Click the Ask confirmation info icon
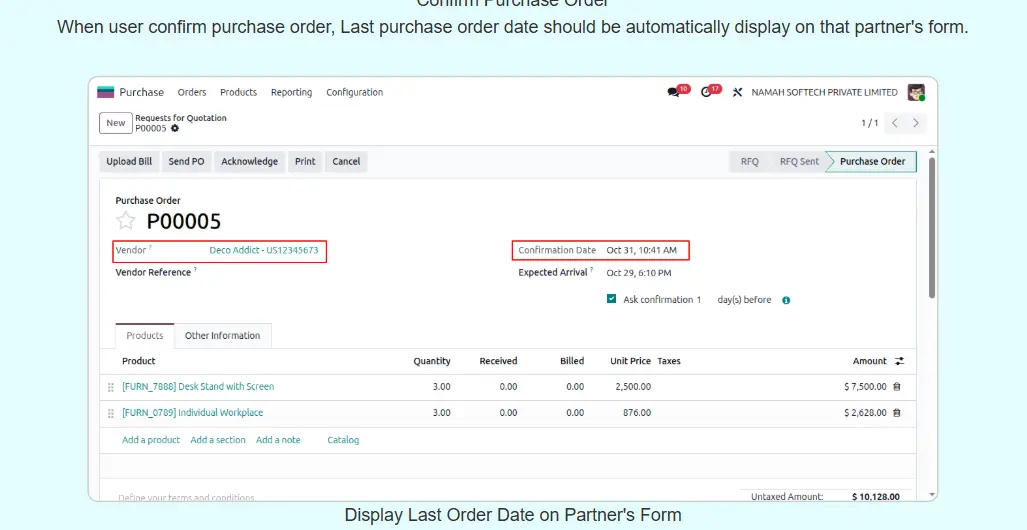Image resolution: width=1027 pixels, height=530 pixels. click(786, 300)
